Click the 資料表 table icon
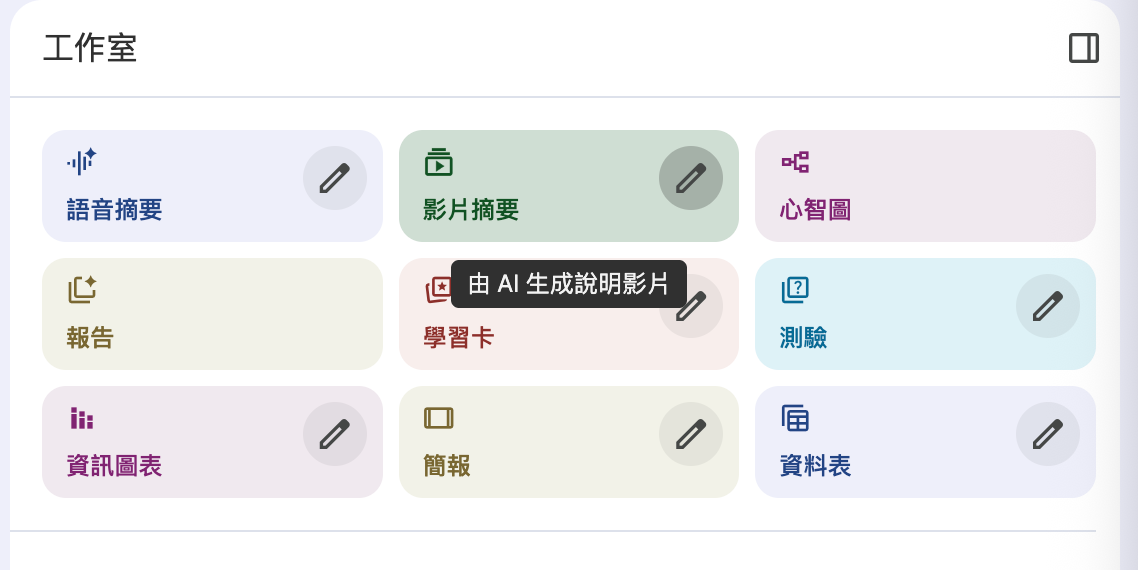This screenshot has width=1138, height=570. (x=795, y=418)
